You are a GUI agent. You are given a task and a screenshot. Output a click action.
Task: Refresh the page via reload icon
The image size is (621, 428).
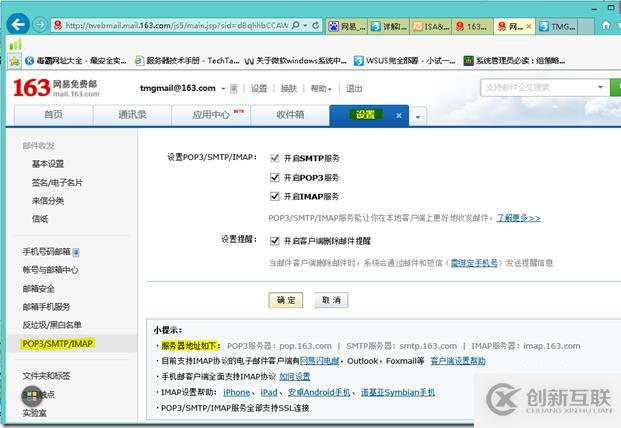[316, 25]
